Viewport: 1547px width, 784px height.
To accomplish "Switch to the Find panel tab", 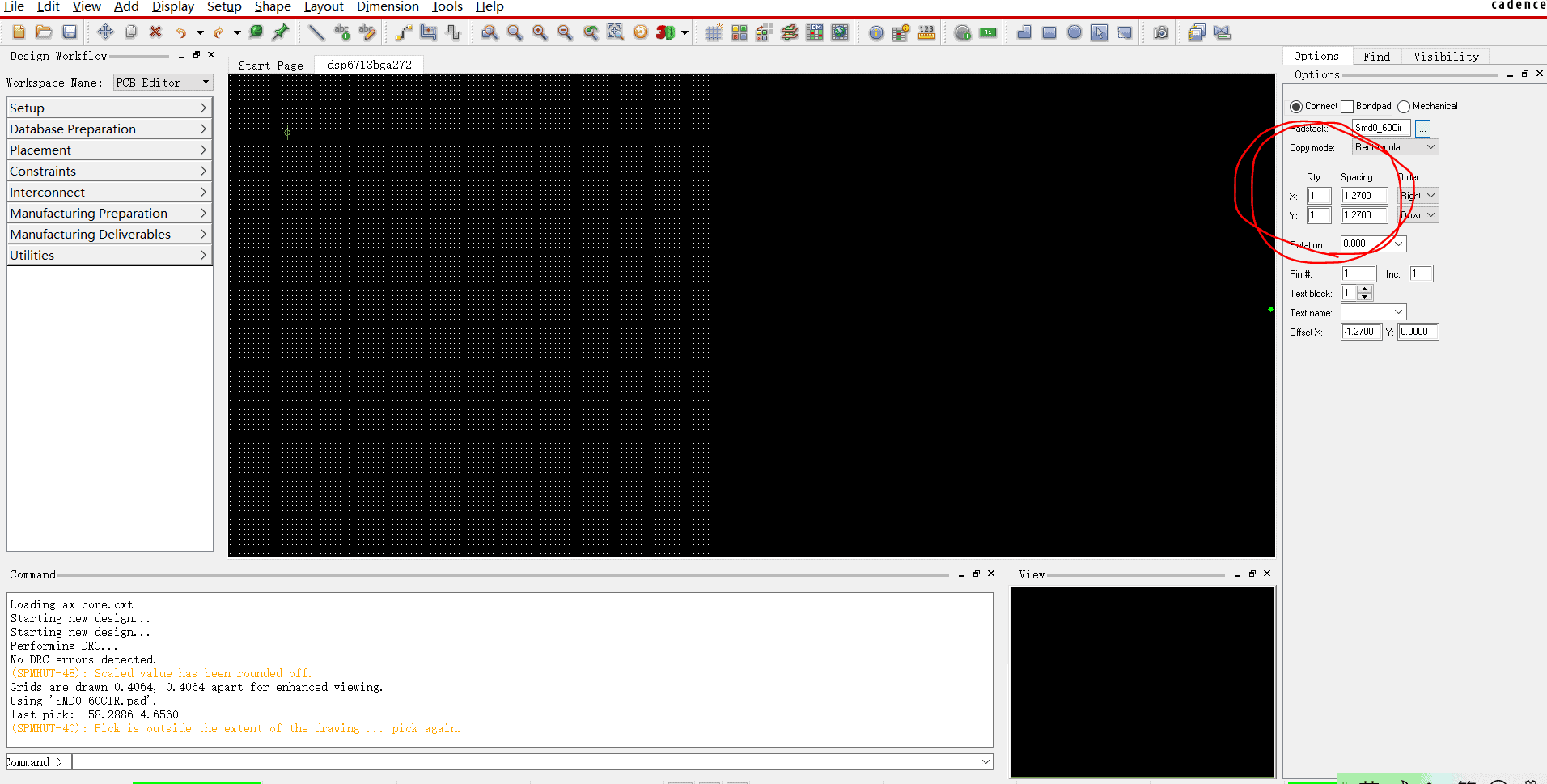I will (1376, 57).
